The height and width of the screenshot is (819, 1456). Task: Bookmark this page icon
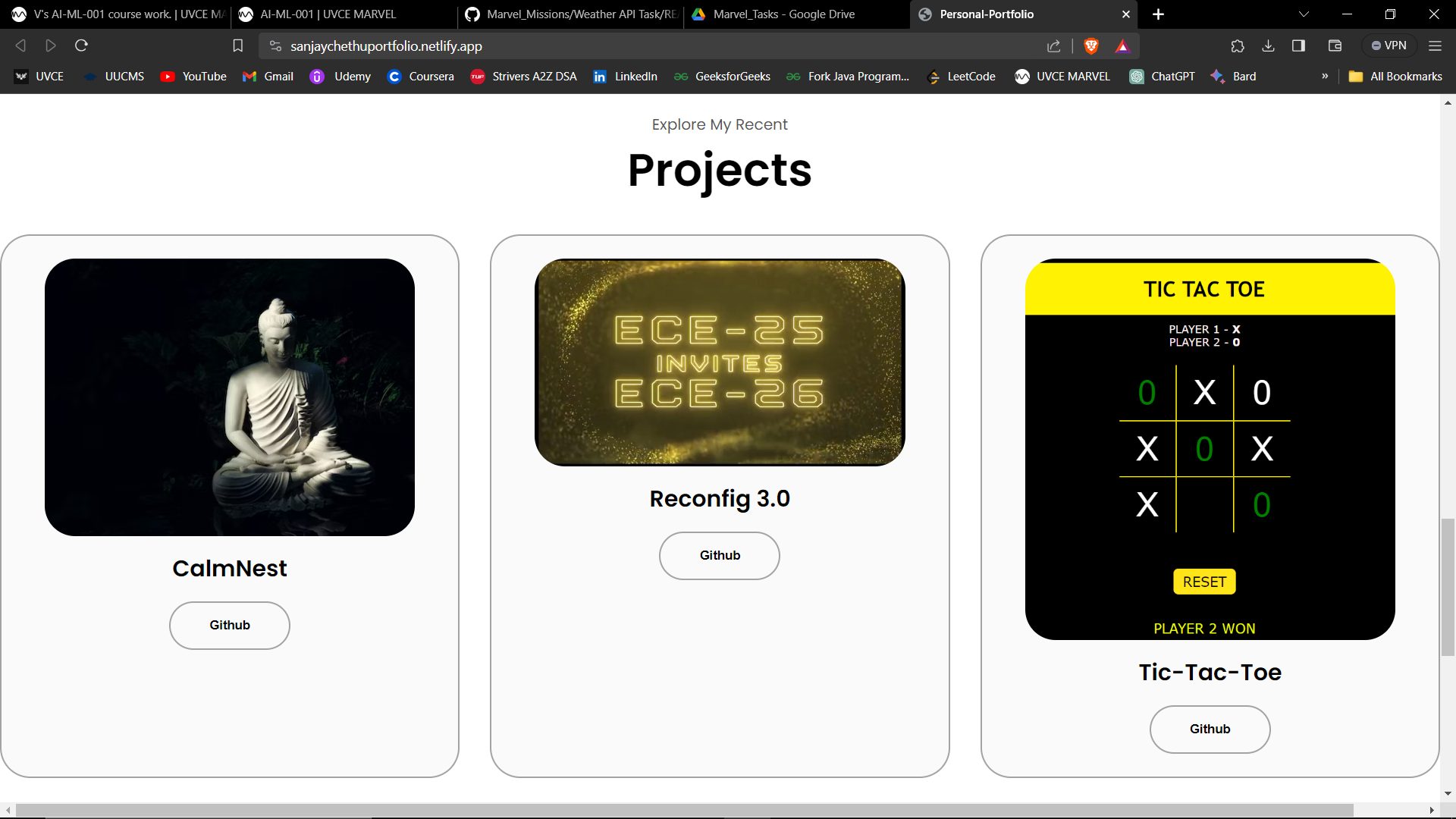pyautogui.click(x=238, y=46)
